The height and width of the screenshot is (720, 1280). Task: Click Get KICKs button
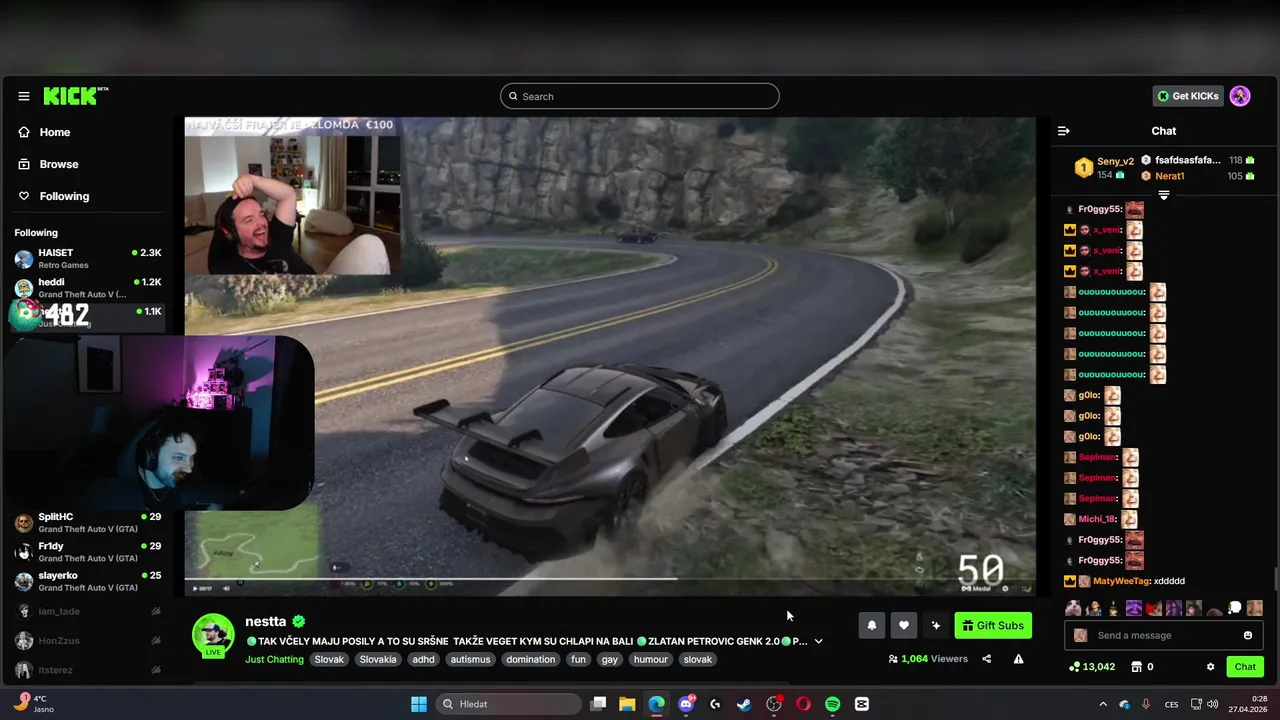(1189, 96)
